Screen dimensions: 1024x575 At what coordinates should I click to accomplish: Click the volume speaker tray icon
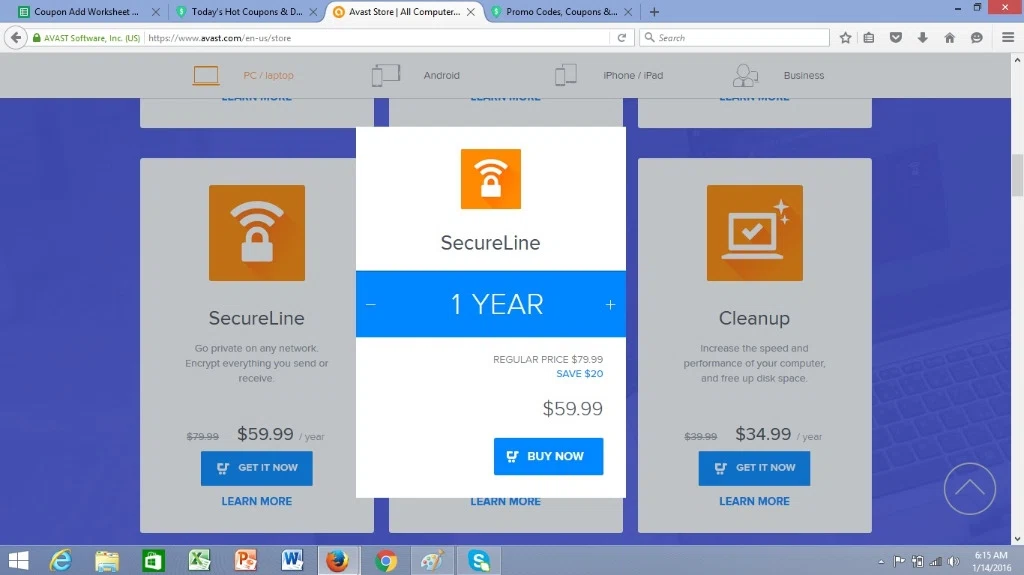[x=953, y=561]
